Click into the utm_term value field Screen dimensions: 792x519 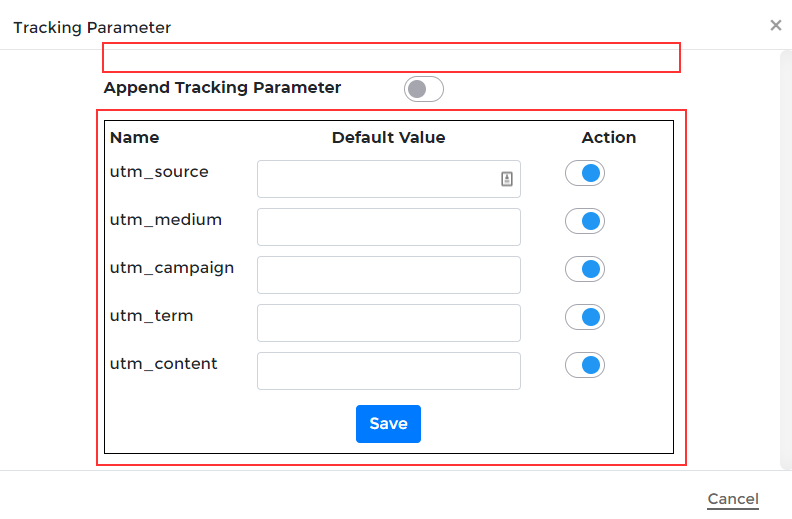388,323
